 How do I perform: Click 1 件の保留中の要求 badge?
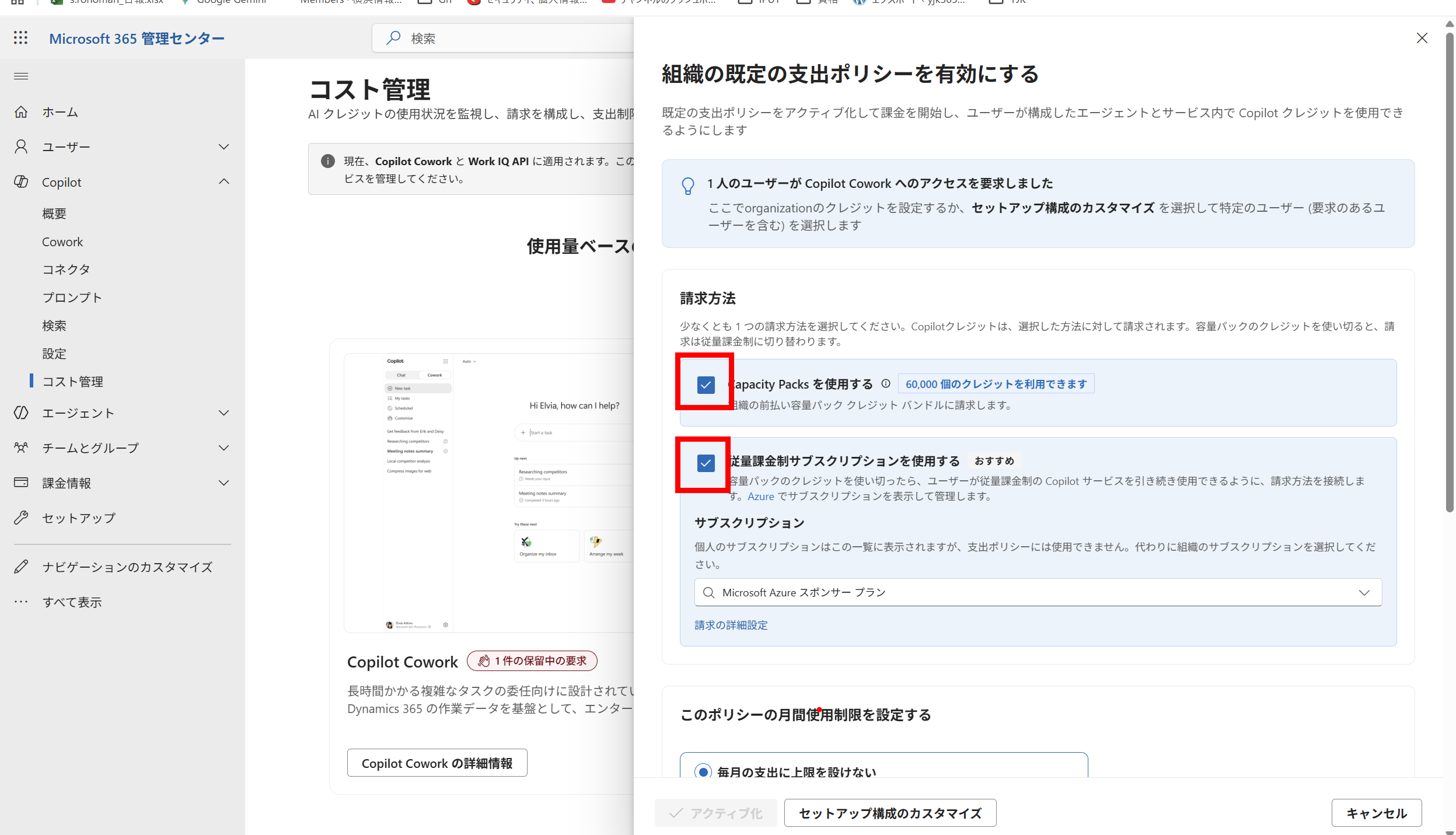532,661
